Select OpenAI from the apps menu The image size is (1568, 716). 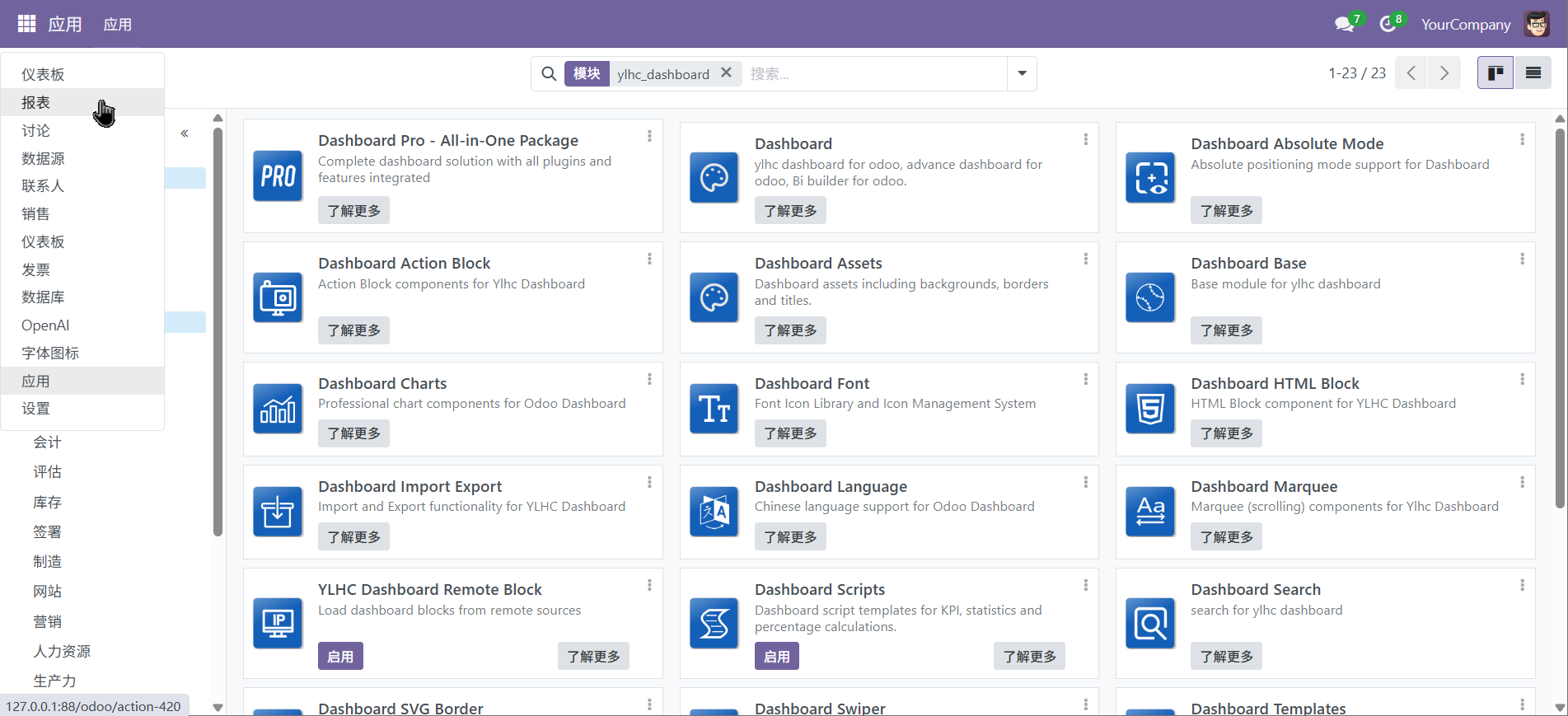point(45,325)
